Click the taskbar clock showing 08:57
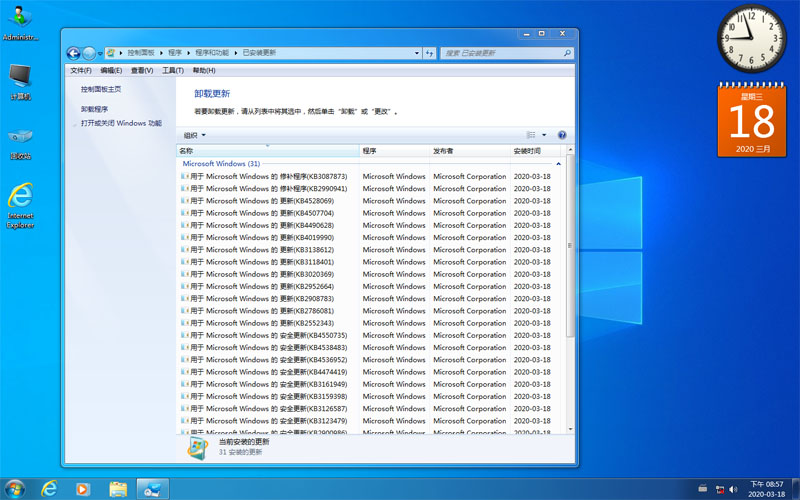 [766, 489]
